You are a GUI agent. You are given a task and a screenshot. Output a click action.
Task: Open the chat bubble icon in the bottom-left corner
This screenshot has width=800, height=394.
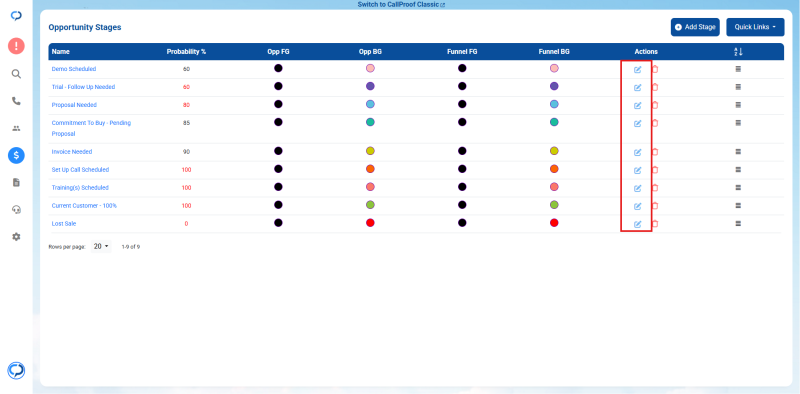pyautogui.click(x=16, y=371)
